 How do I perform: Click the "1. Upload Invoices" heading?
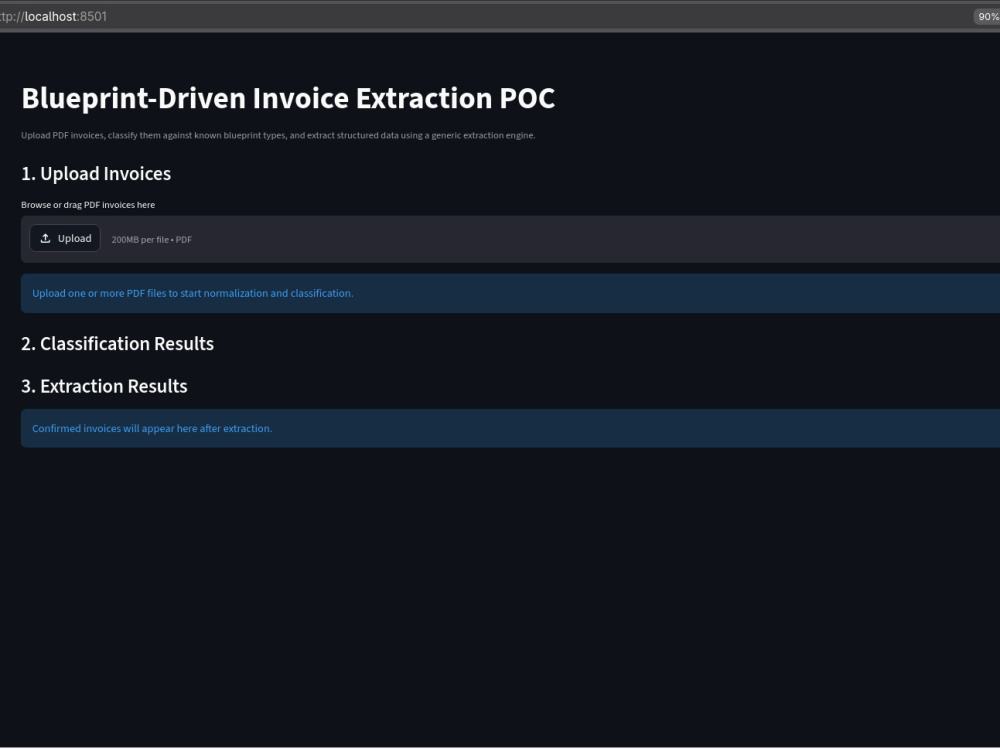click(96, 174)
